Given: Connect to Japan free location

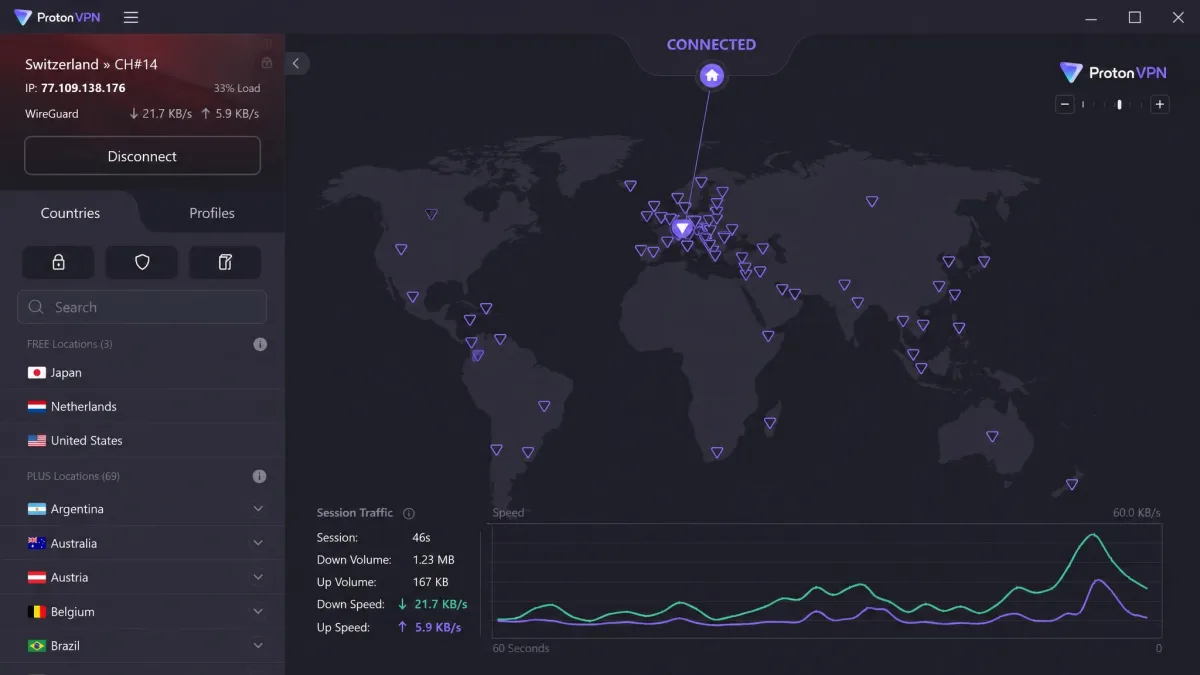Looking at the screenshot, I should [x=142, y=372].
